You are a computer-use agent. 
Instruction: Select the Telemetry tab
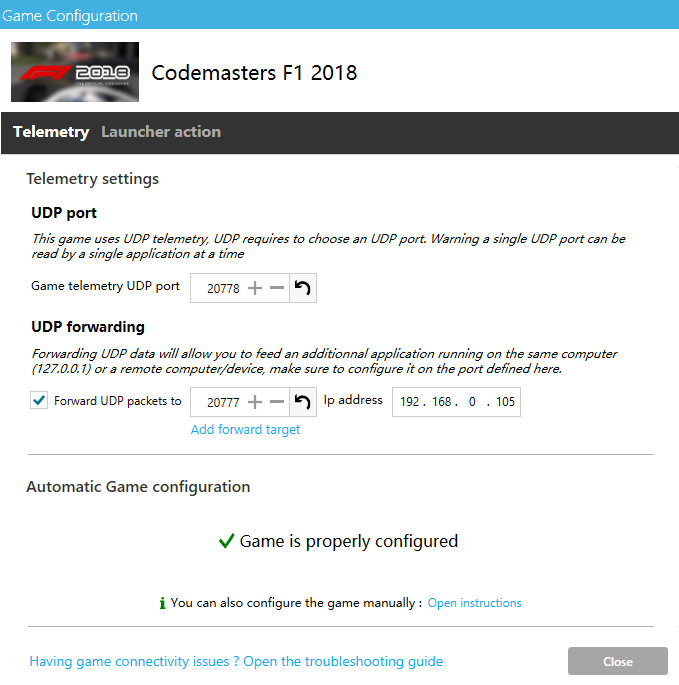point(51,132)
